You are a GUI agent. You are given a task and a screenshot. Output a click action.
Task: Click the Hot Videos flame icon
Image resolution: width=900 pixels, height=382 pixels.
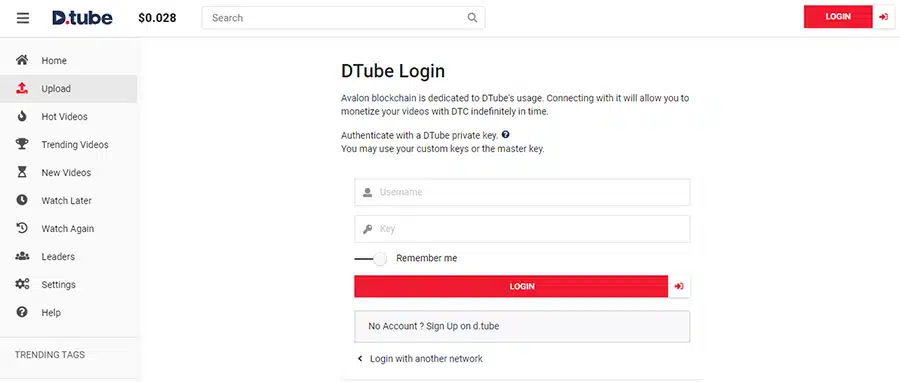(22, 116)
